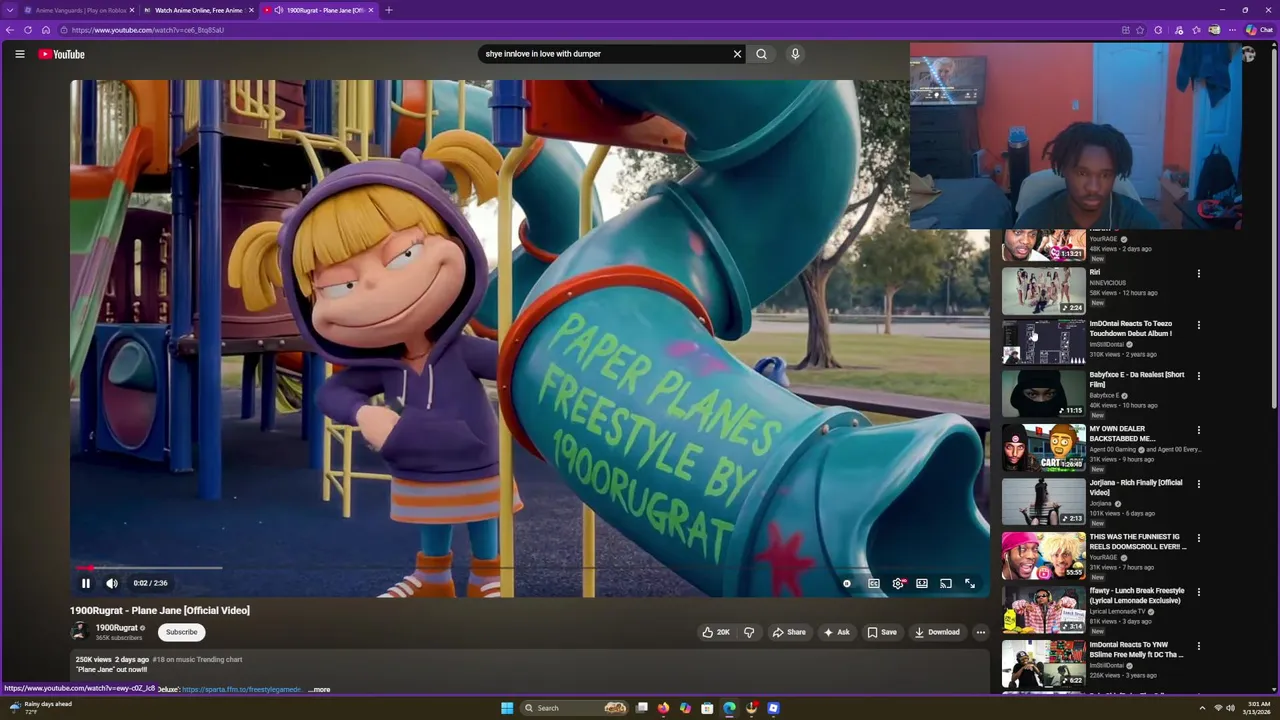Add page to favorites star
The height and width of the screenshot is (720, 1280).
1140,30
